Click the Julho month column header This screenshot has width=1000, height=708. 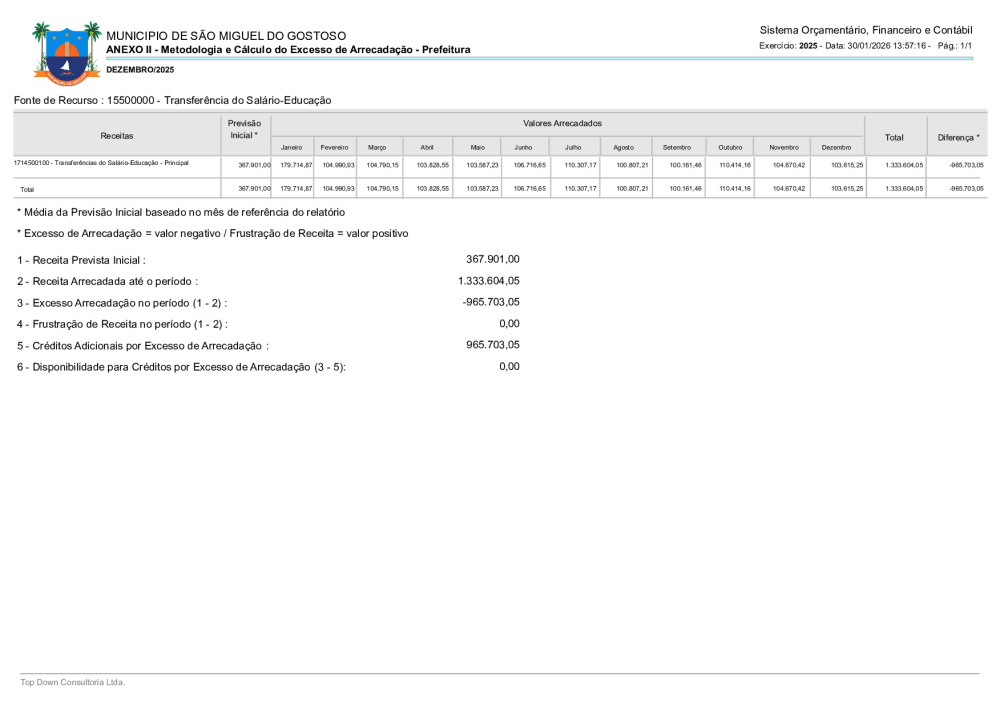[x=573, y=147]
